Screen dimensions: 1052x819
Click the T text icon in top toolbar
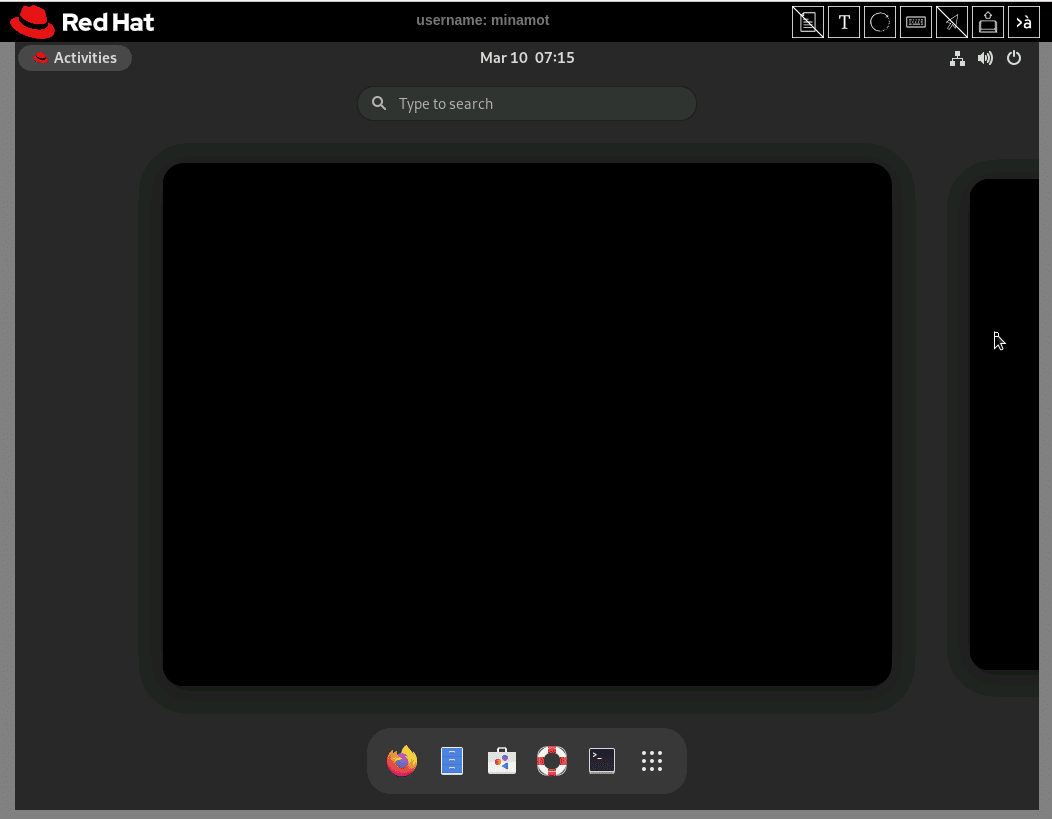click(844, 22)
